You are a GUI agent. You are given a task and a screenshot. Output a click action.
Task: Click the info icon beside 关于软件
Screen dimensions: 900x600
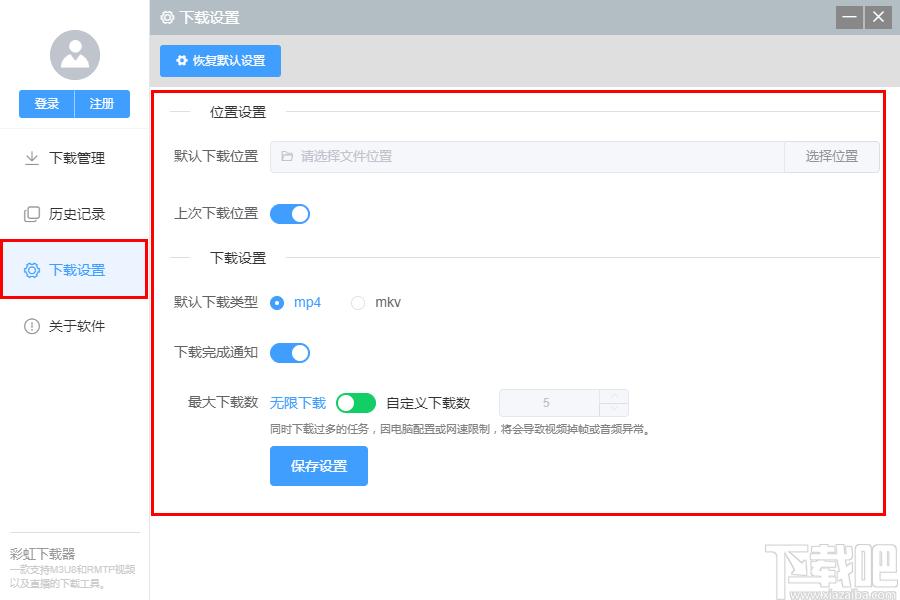pos(32,326)
